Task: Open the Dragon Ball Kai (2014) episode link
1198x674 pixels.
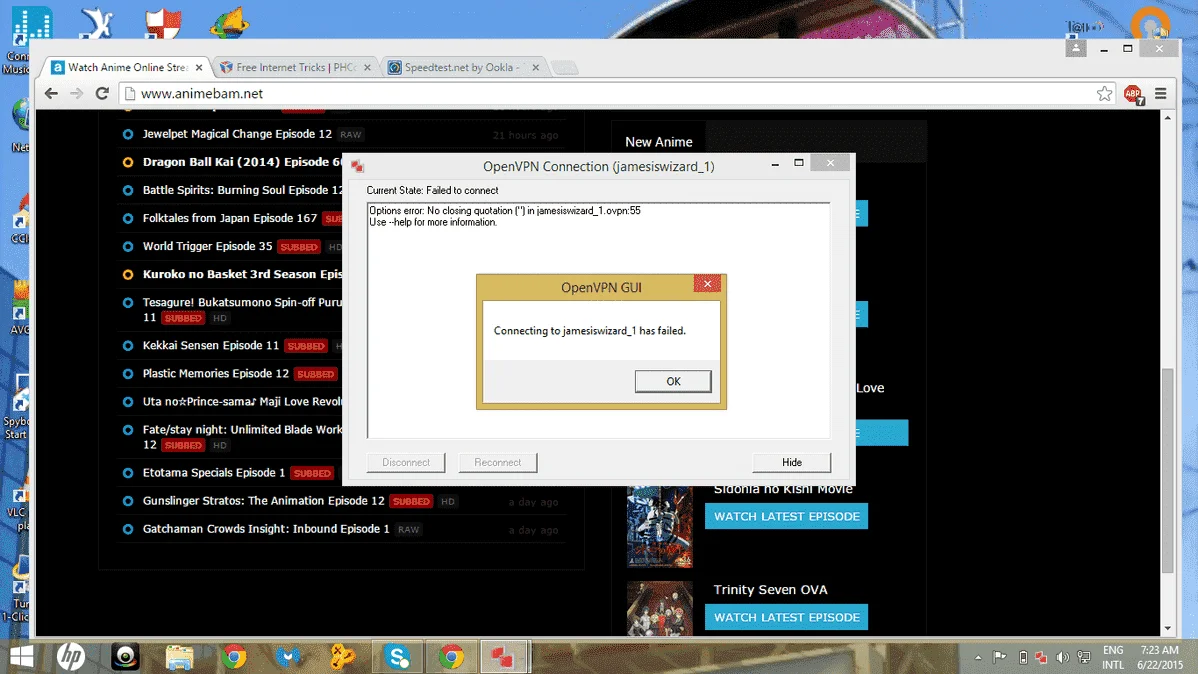Action: click(241, 162)
